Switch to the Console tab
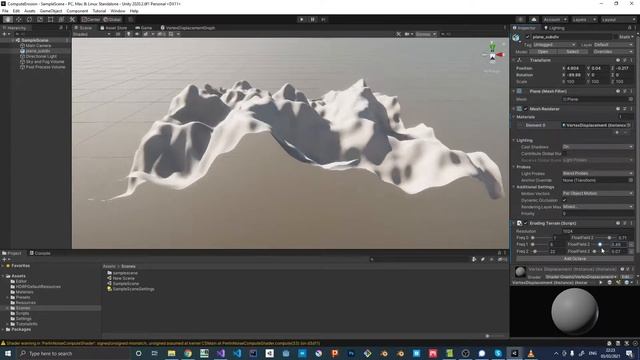640x360 pixels. 40,253
